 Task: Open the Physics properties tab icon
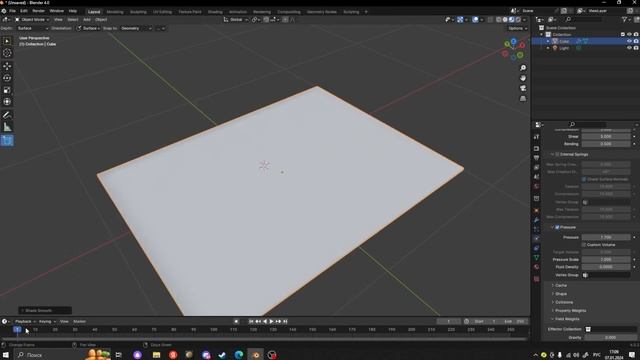pos(536,238)
